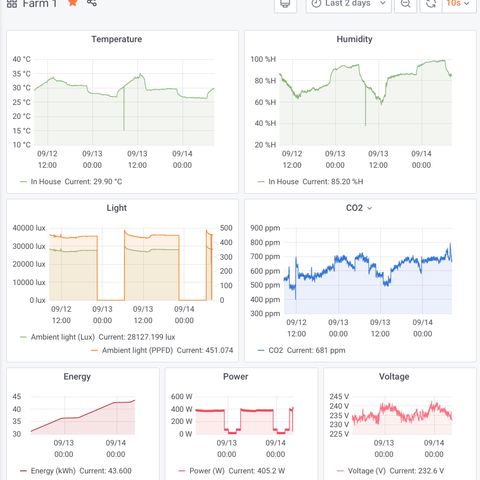Click the Voltage graph plot area
This screenshot has width=480, height=480.
[x=402, y=415]
